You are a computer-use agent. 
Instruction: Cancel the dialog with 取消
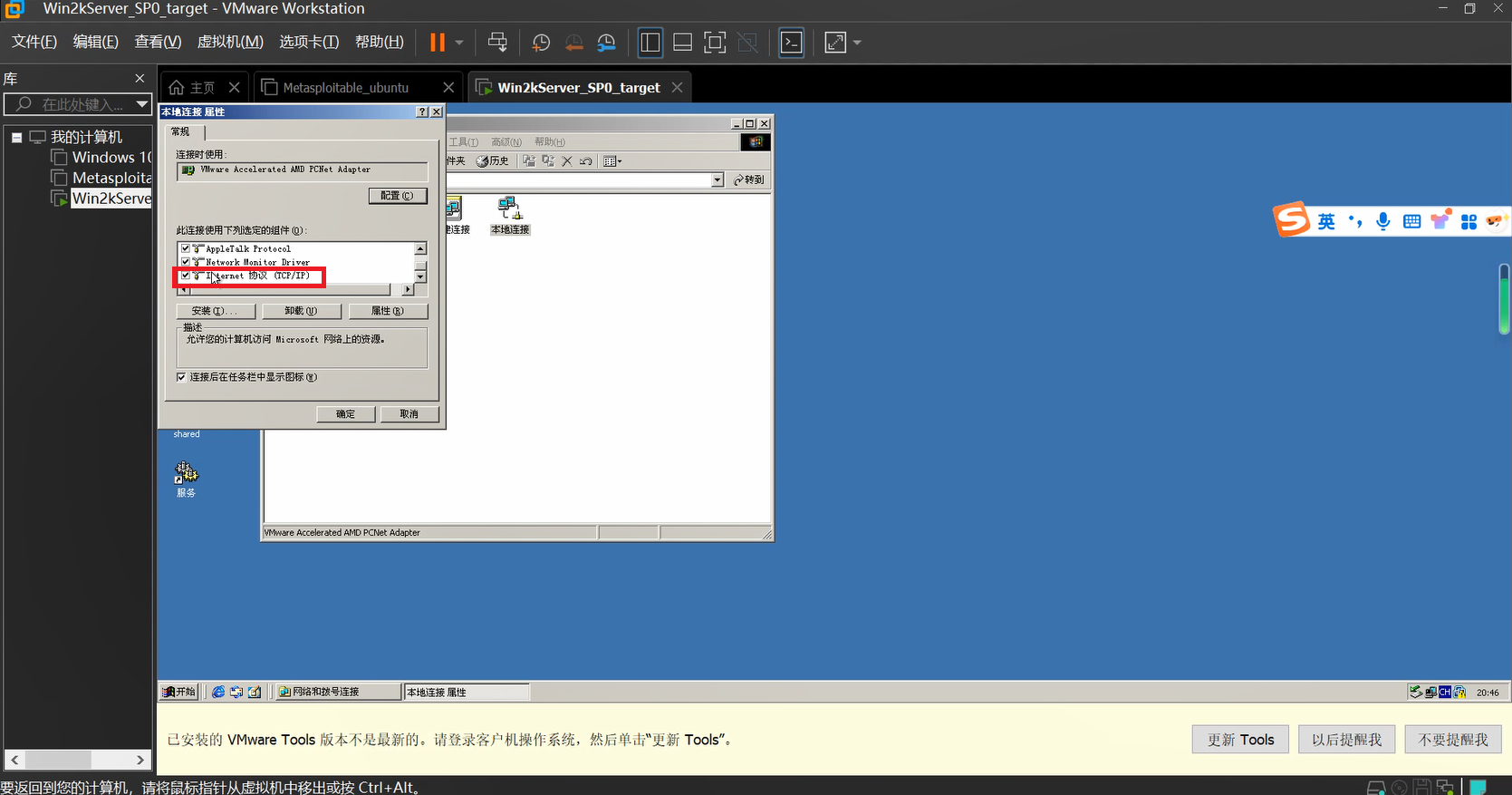(x=409, y=414)
